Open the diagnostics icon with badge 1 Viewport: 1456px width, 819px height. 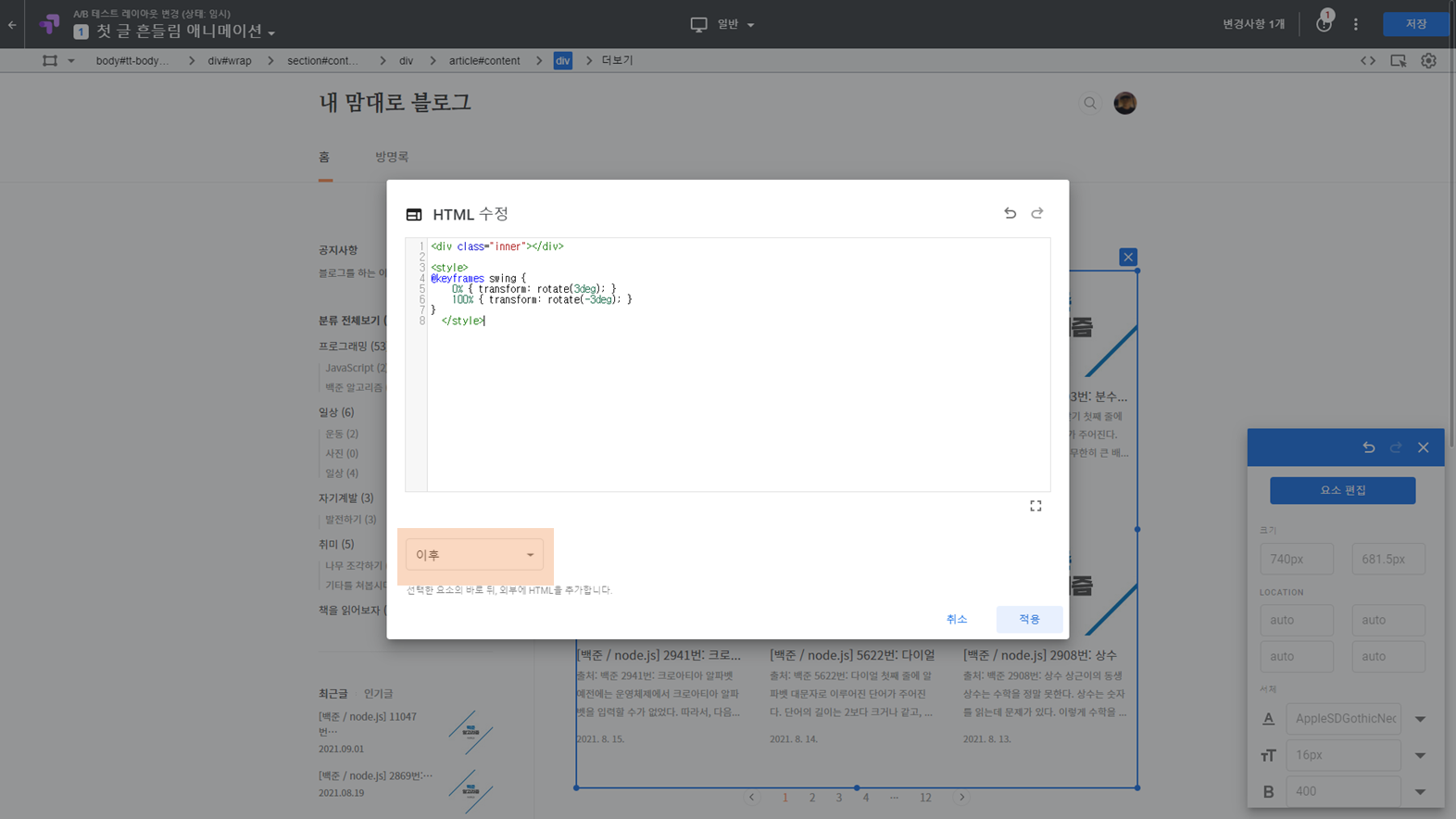(x=1324, y=24)
